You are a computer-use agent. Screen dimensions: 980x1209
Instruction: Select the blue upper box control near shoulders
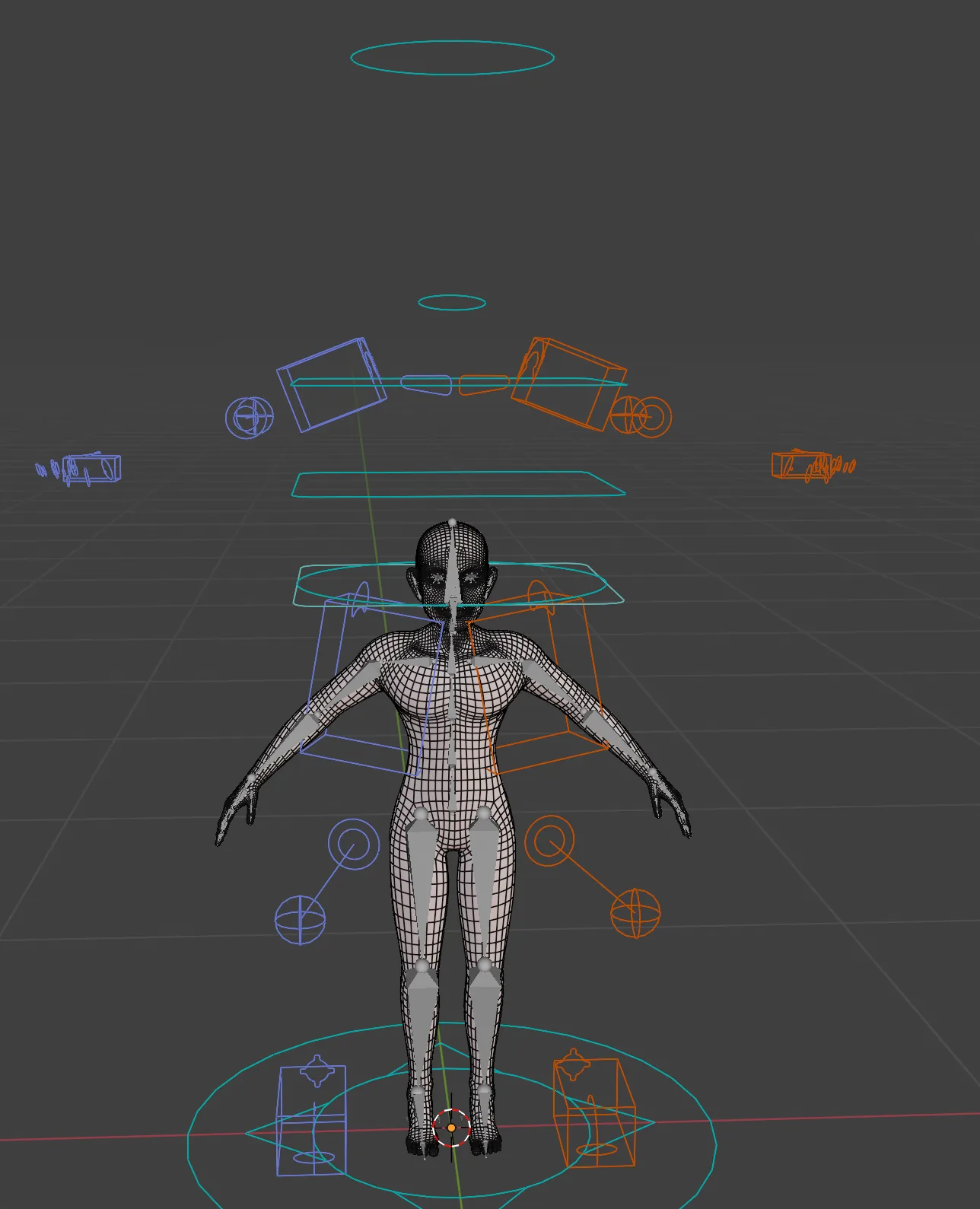pyautogui.click(x=332, y=384)
